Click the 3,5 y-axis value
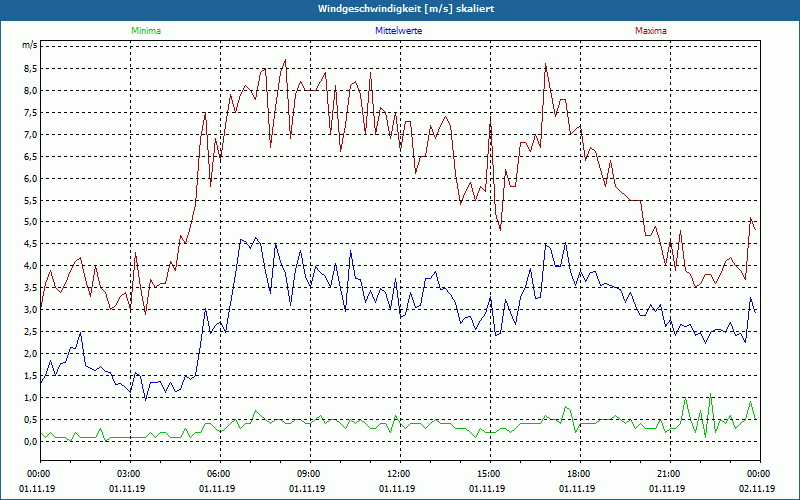The height and width of the screenshot is (500, 800). point(29,287)
